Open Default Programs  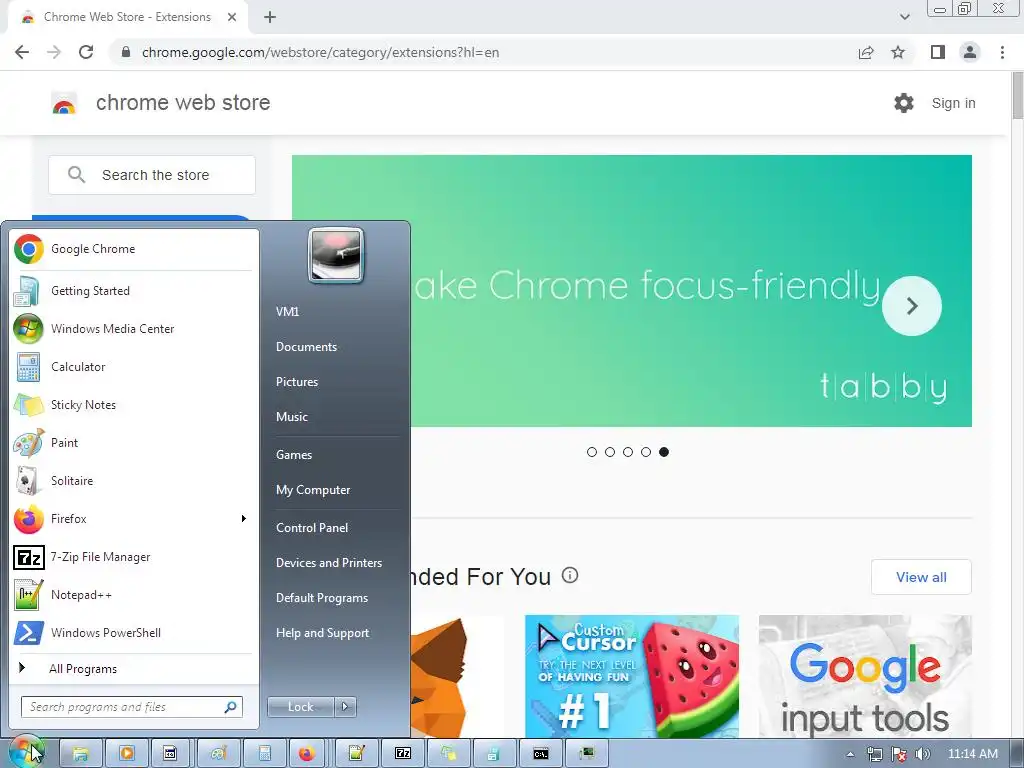point(321,598)
